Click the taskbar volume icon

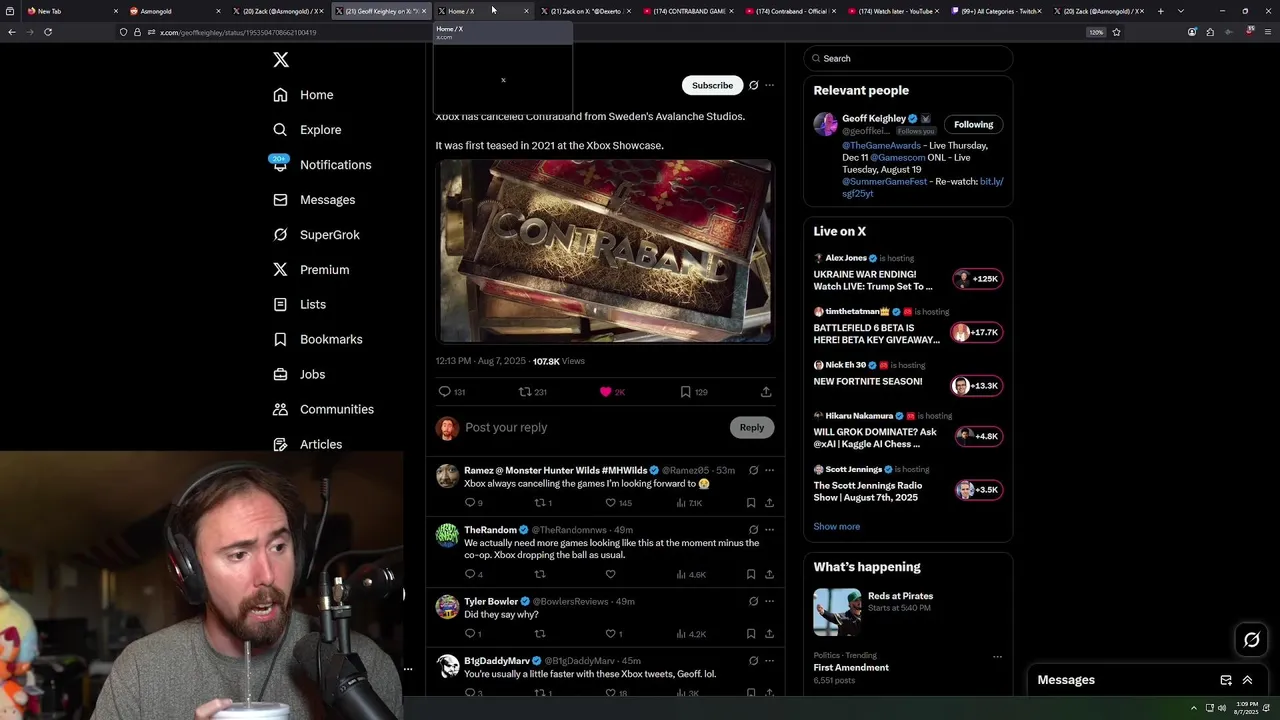tap(1222, 708)
